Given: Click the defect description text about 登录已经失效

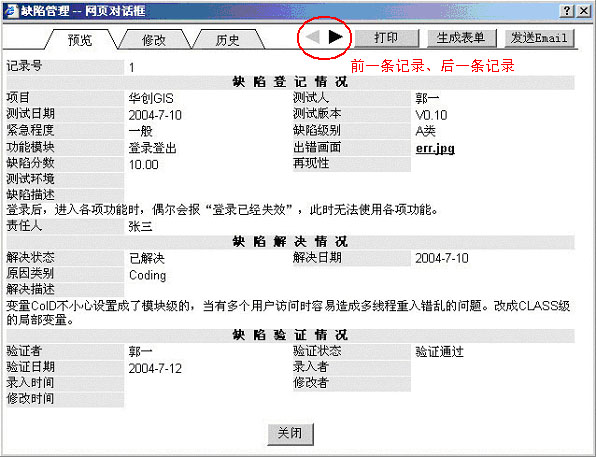Looking at the screenshot, I should click(223, 209).
